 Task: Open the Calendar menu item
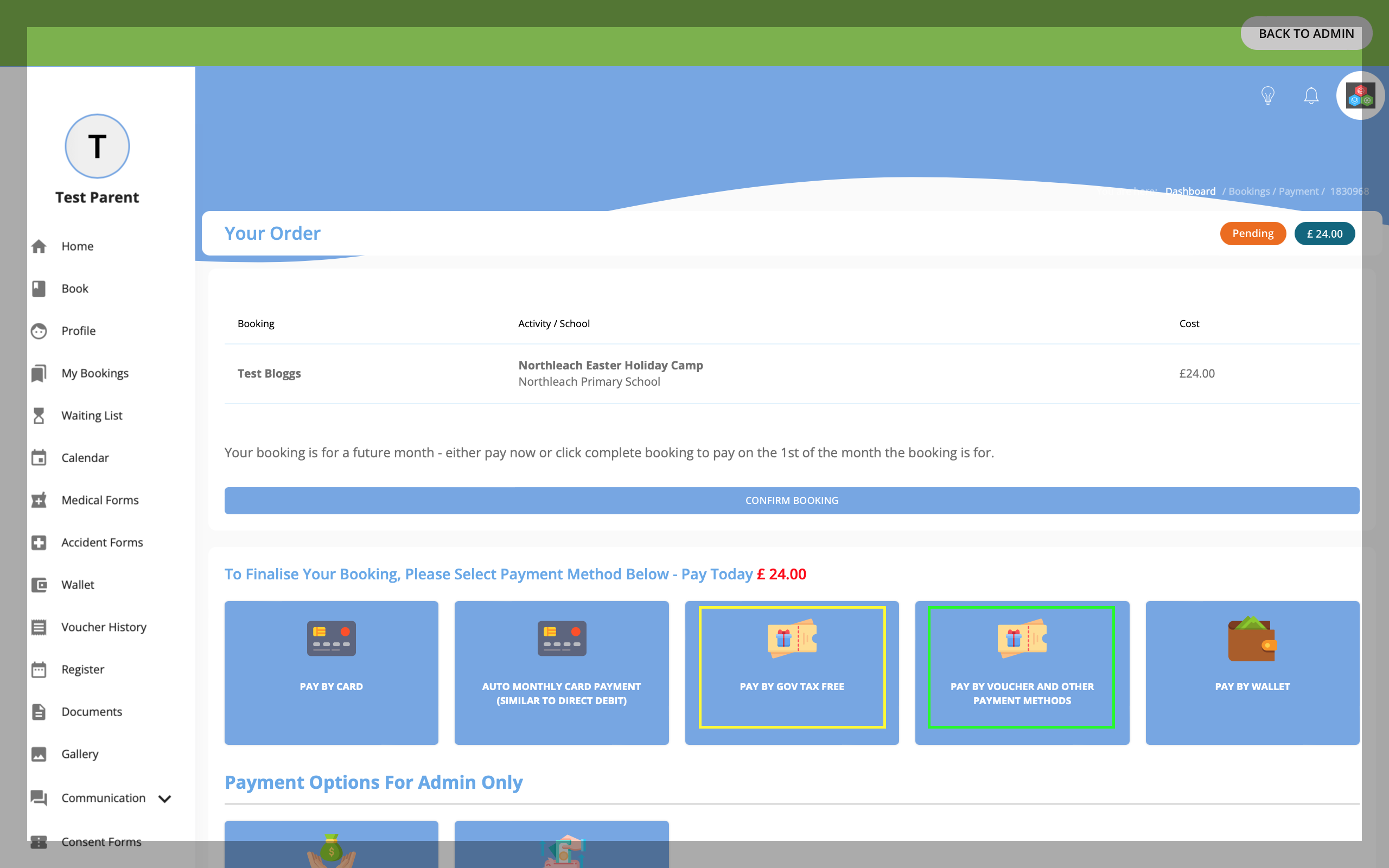[x=85, y=457]
